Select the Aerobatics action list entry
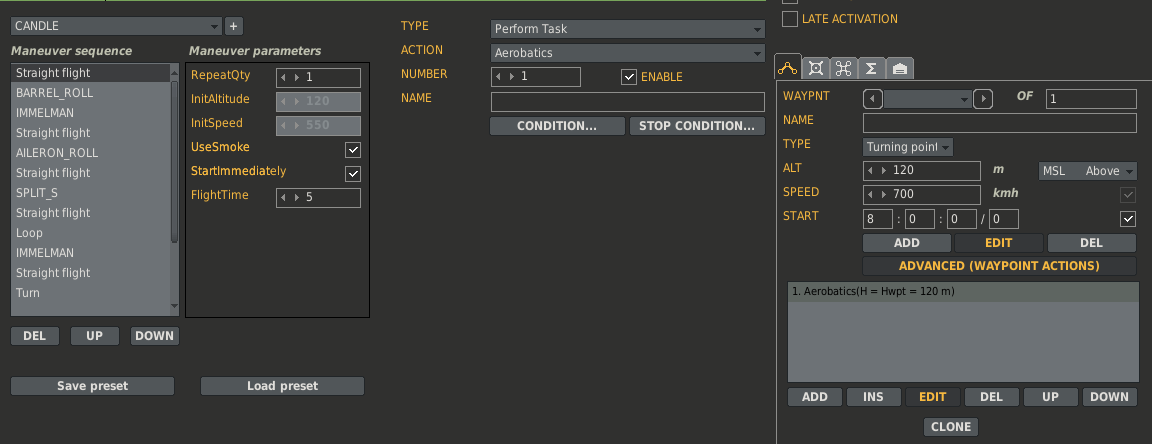This screenshot has width=1152, height=444. [962, 292]
